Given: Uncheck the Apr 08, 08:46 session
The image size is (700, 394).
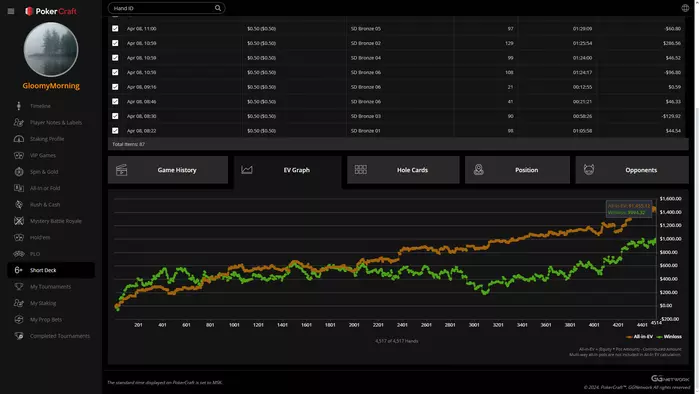Looking at the screenshot, I should click(115, 102).
